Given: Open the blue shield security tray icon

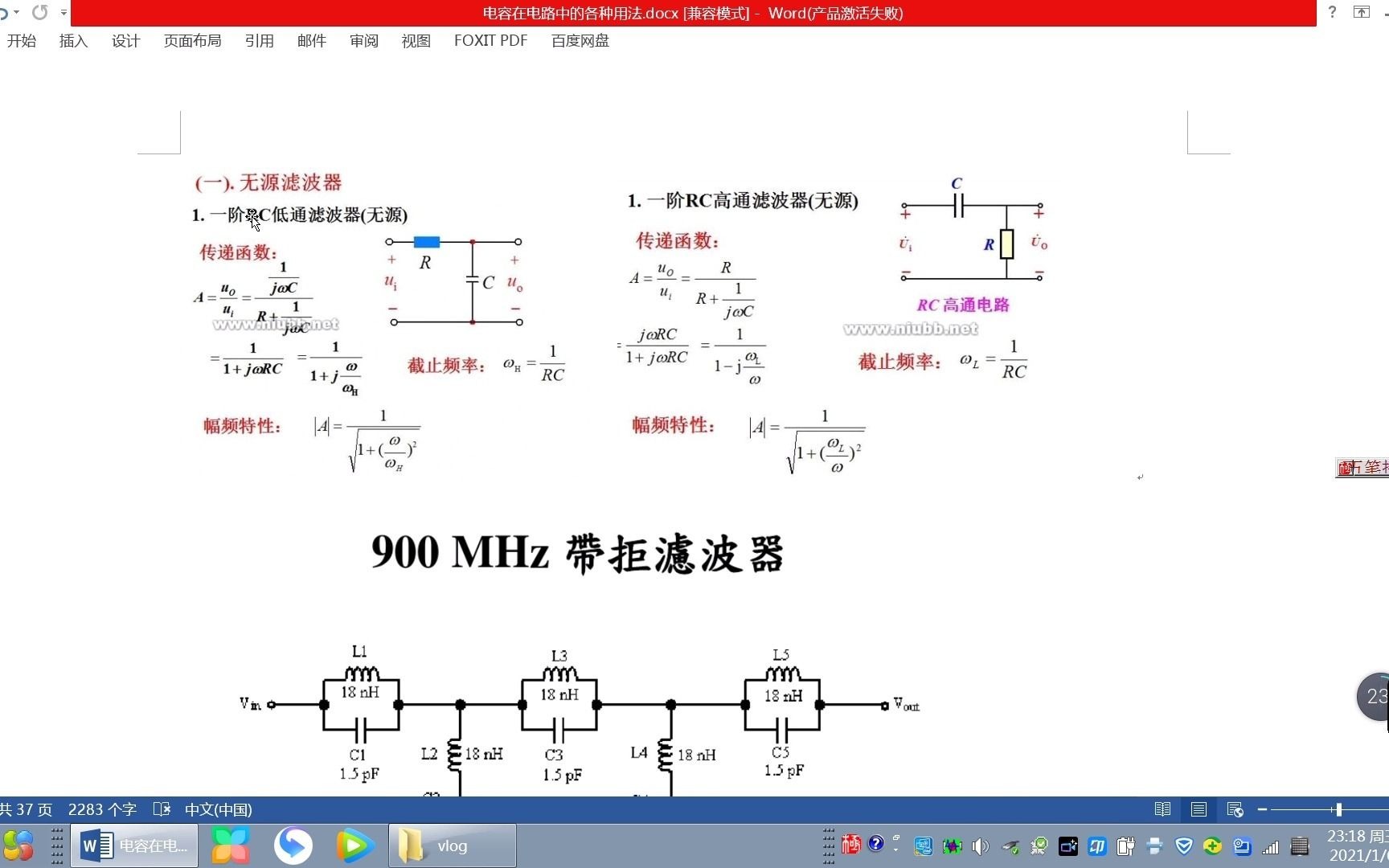Looking at the screenshot, I should (1184, 846).
